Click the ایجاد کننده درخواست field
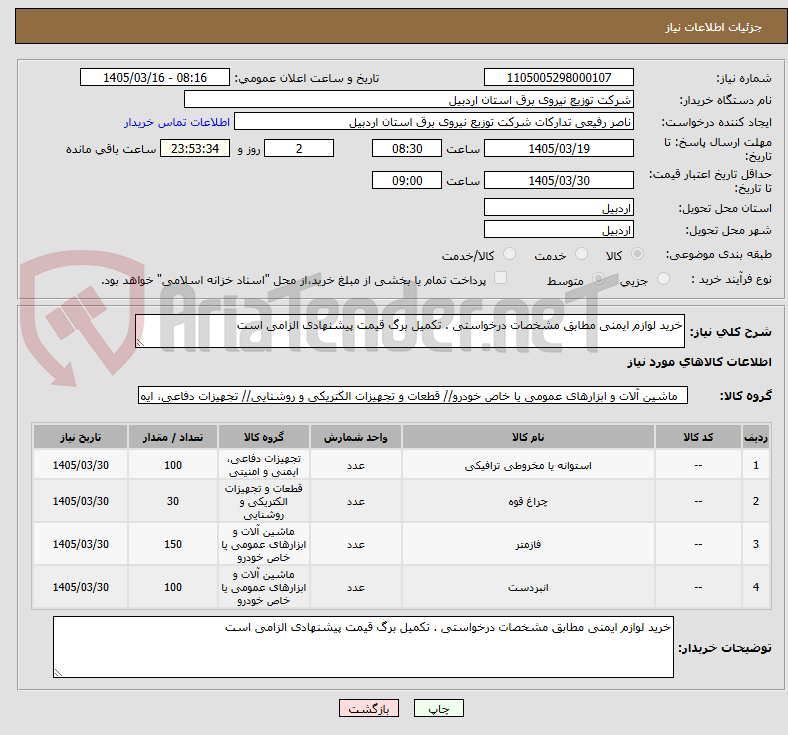788x735 pixels. pos(434,122)
